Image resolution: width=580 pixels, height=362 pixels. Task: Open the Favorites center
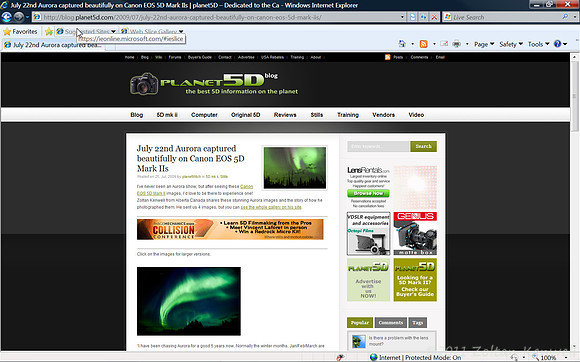tap(20, 31)
